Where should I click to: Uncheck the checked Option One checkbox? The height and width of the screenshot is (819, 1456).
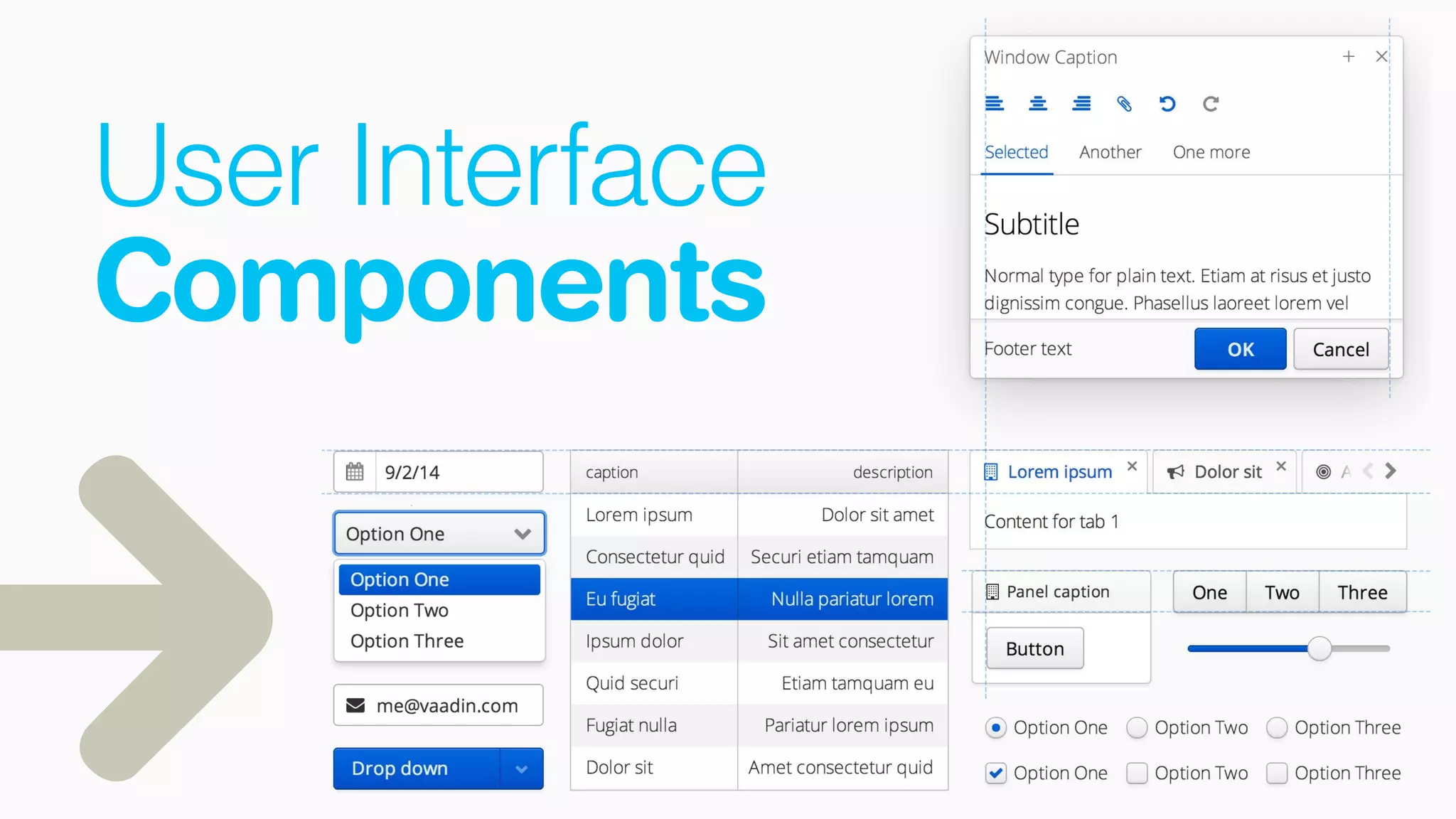click(x=996, y=773)
